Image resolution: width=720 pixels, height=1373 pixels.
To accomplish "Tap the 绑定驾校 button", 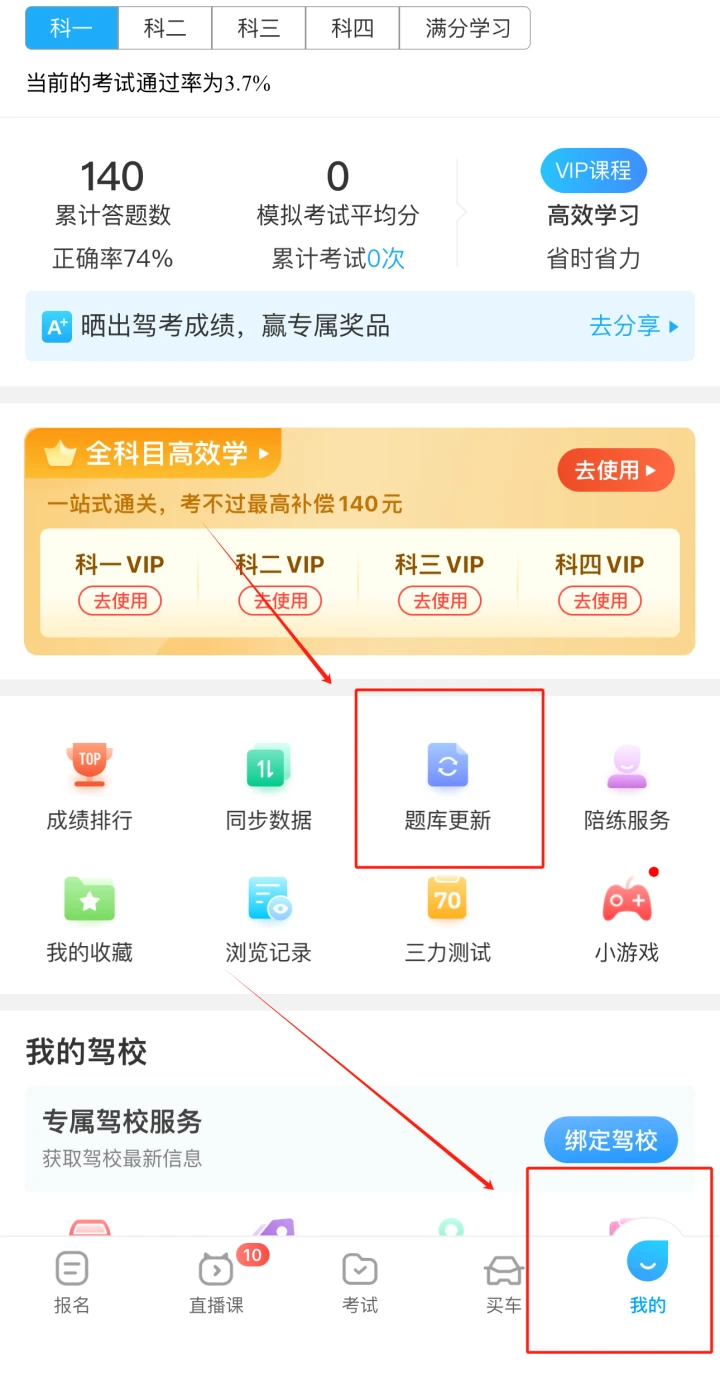I will click(611, 1140).
